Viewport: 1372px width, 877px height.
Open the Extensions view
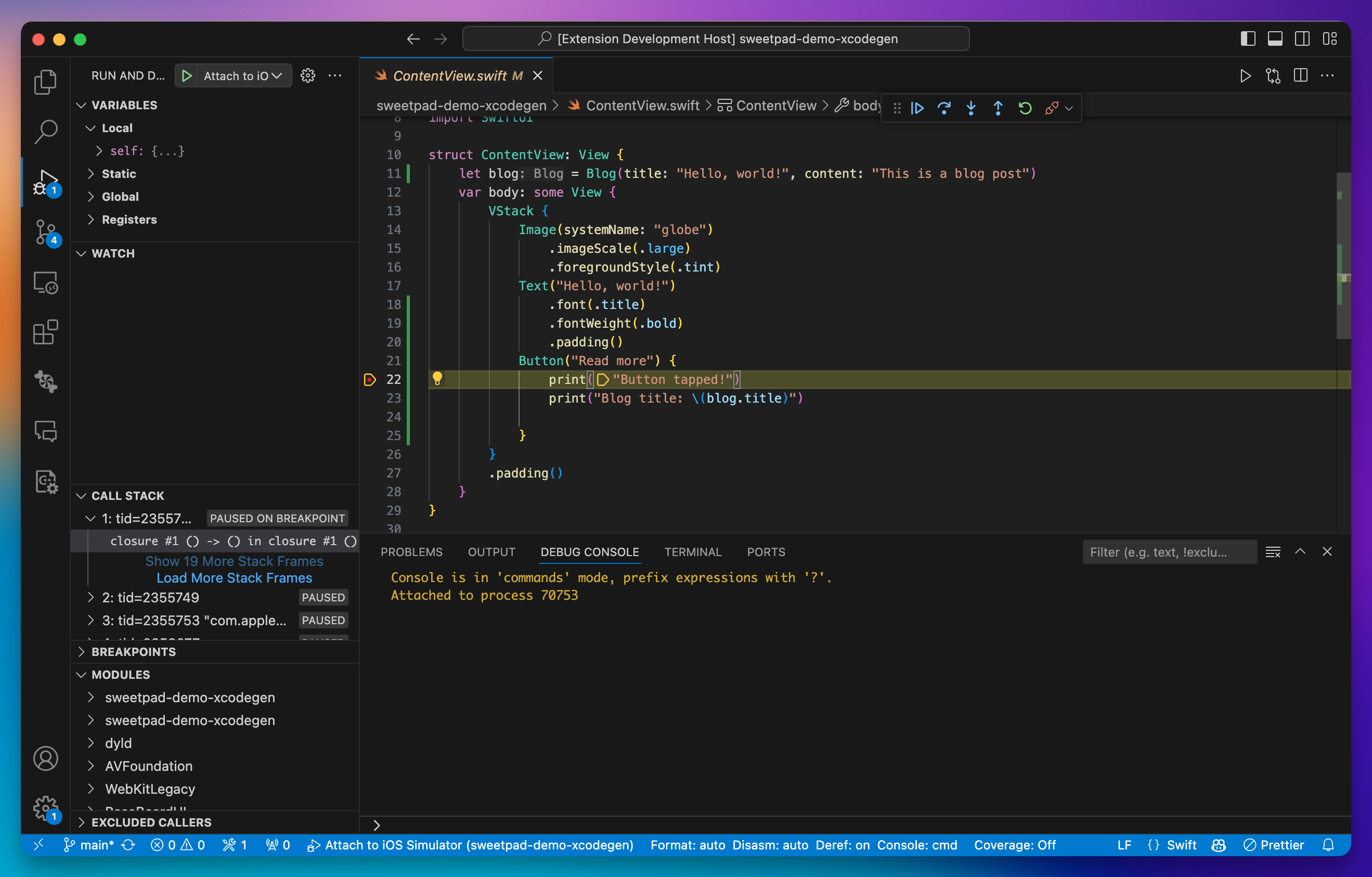(46, 332)
